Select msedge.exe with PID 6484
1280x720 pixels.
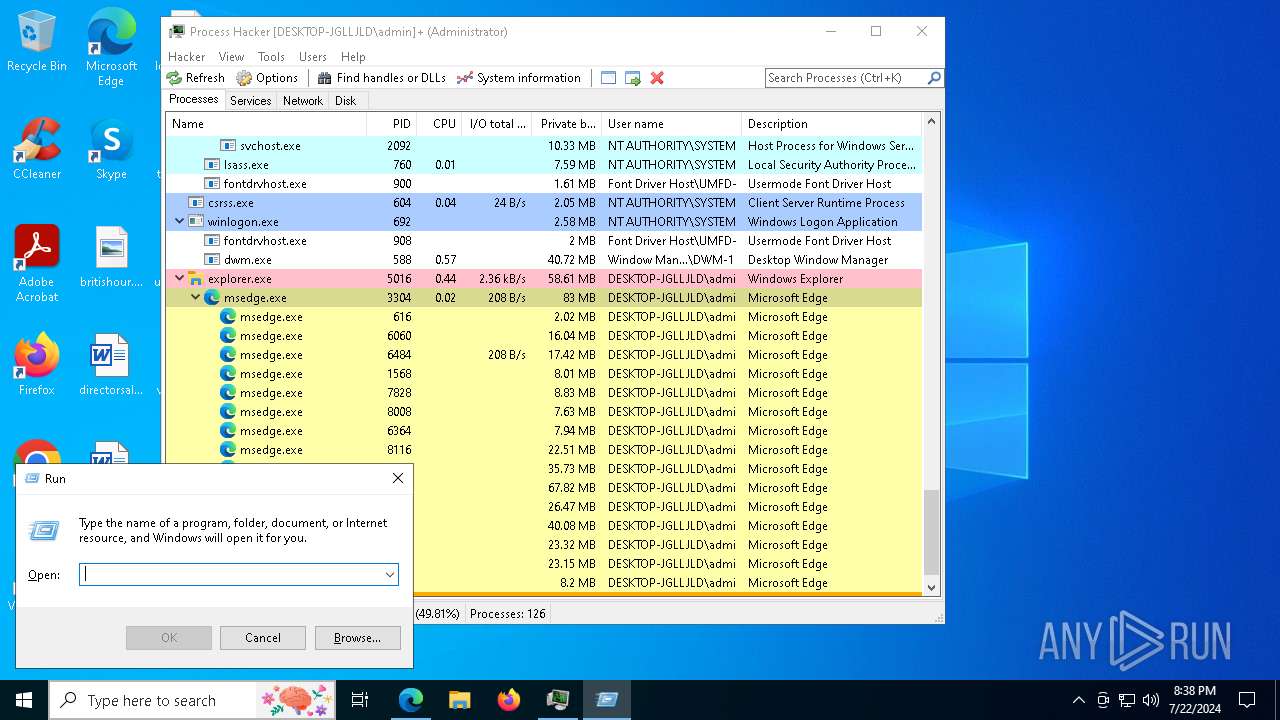[544, 355]
